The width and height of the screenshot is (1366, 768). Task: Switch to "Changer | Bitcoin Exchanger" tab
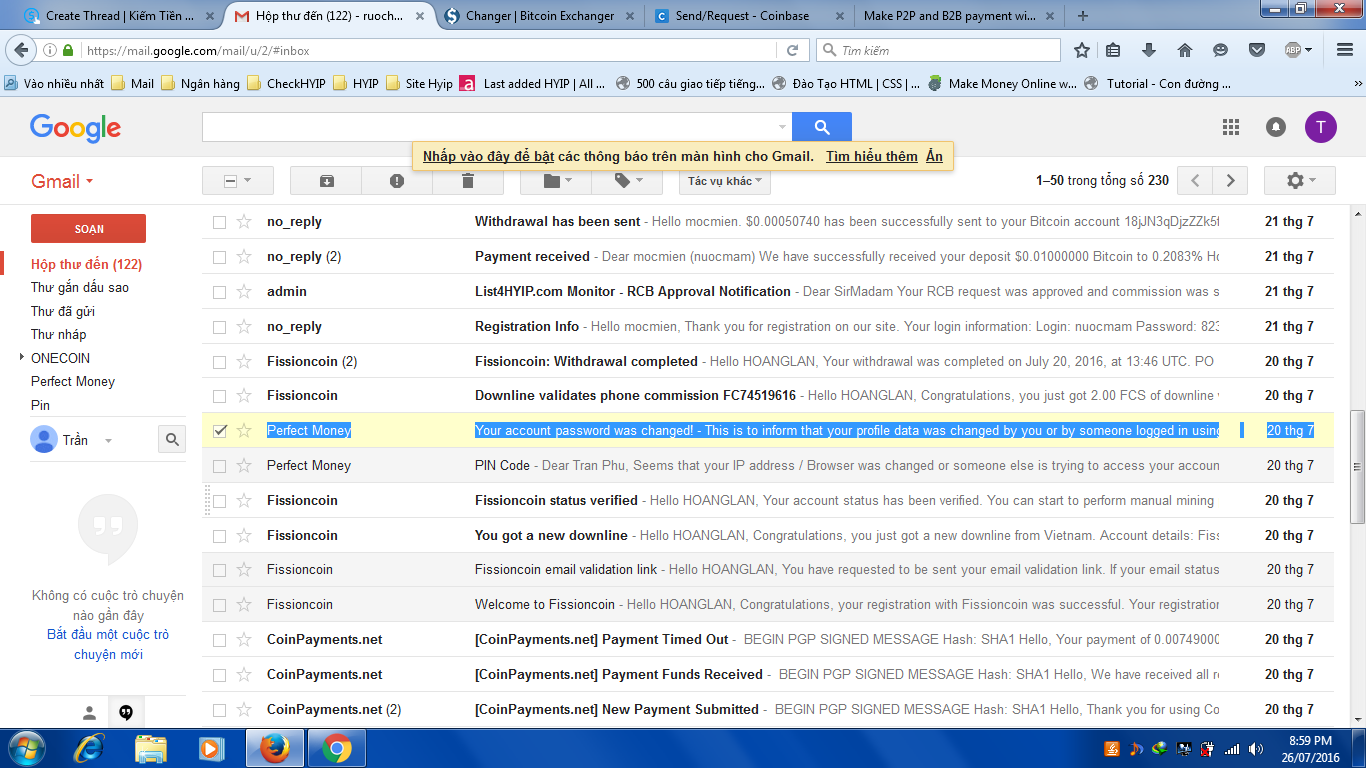pyautogui.click(x=538, y=16)
